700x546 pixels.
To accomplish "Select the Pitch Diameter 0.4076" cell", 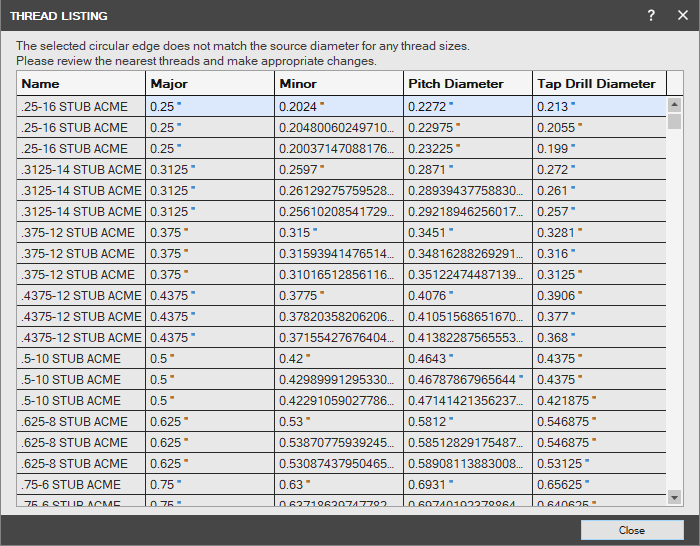I will 468,296.
